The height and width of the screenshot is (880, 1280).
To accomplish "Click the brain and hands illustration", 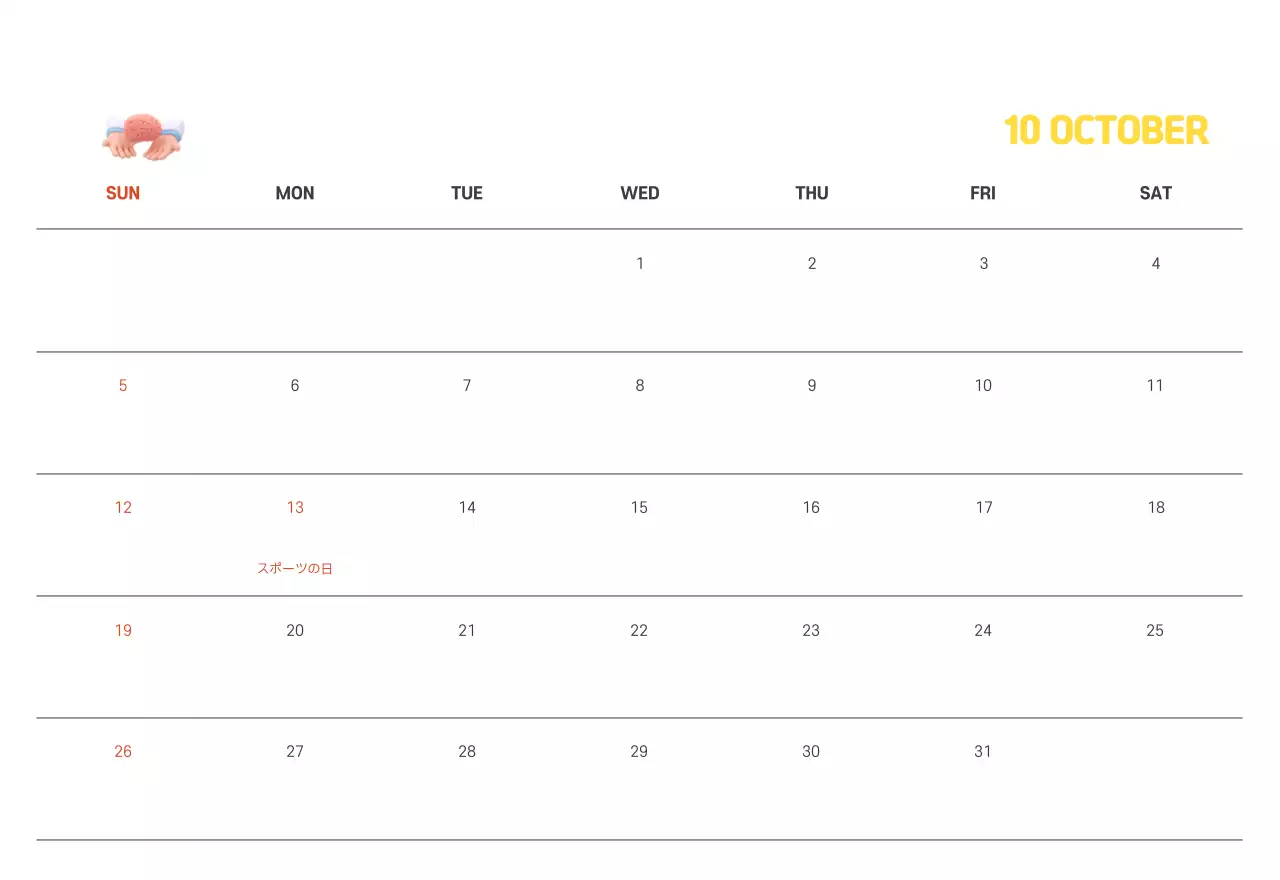I will 143,137.
